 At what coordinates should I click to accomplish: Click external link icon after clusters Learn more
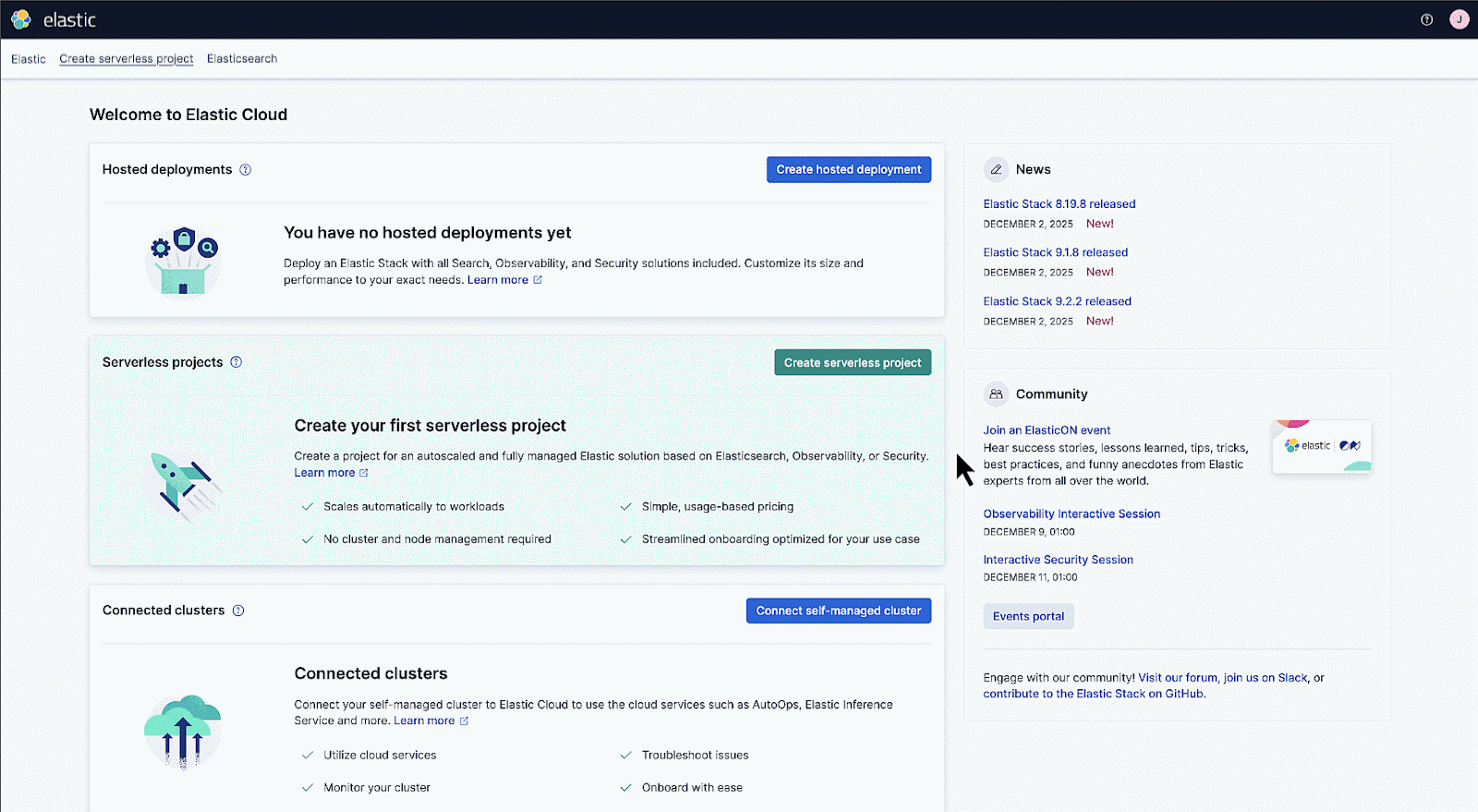pyautogui.click(x=464, y=721)
